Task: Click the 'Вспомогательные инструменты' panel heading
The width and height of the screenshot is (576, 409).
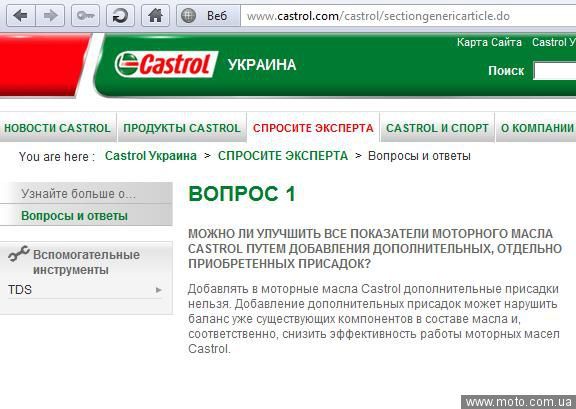Action: [x=86, y=262]
